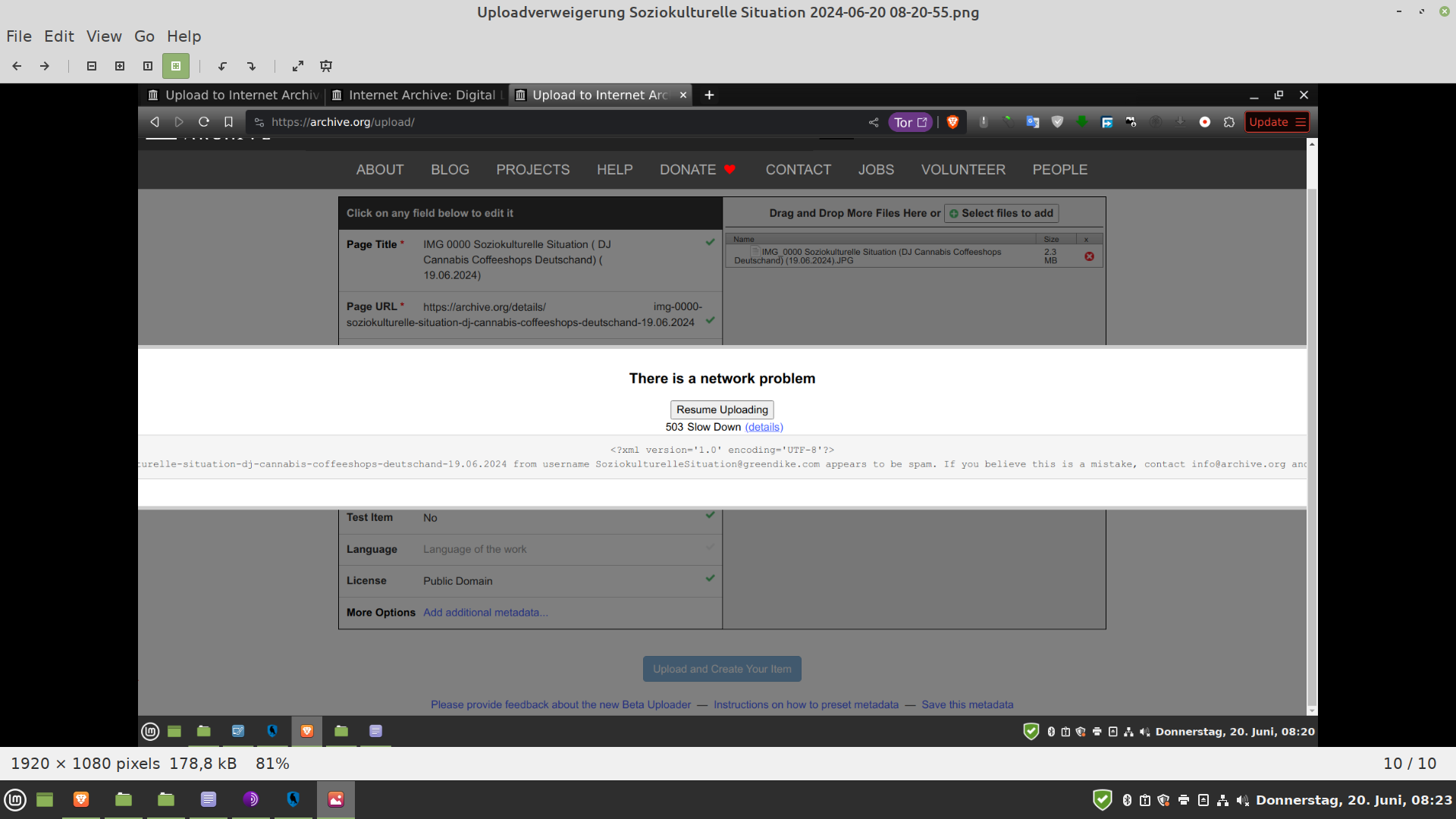The image size is (1456, 819).
Task: Rotate image counterclockwise
Action: (x=222, y=66)
